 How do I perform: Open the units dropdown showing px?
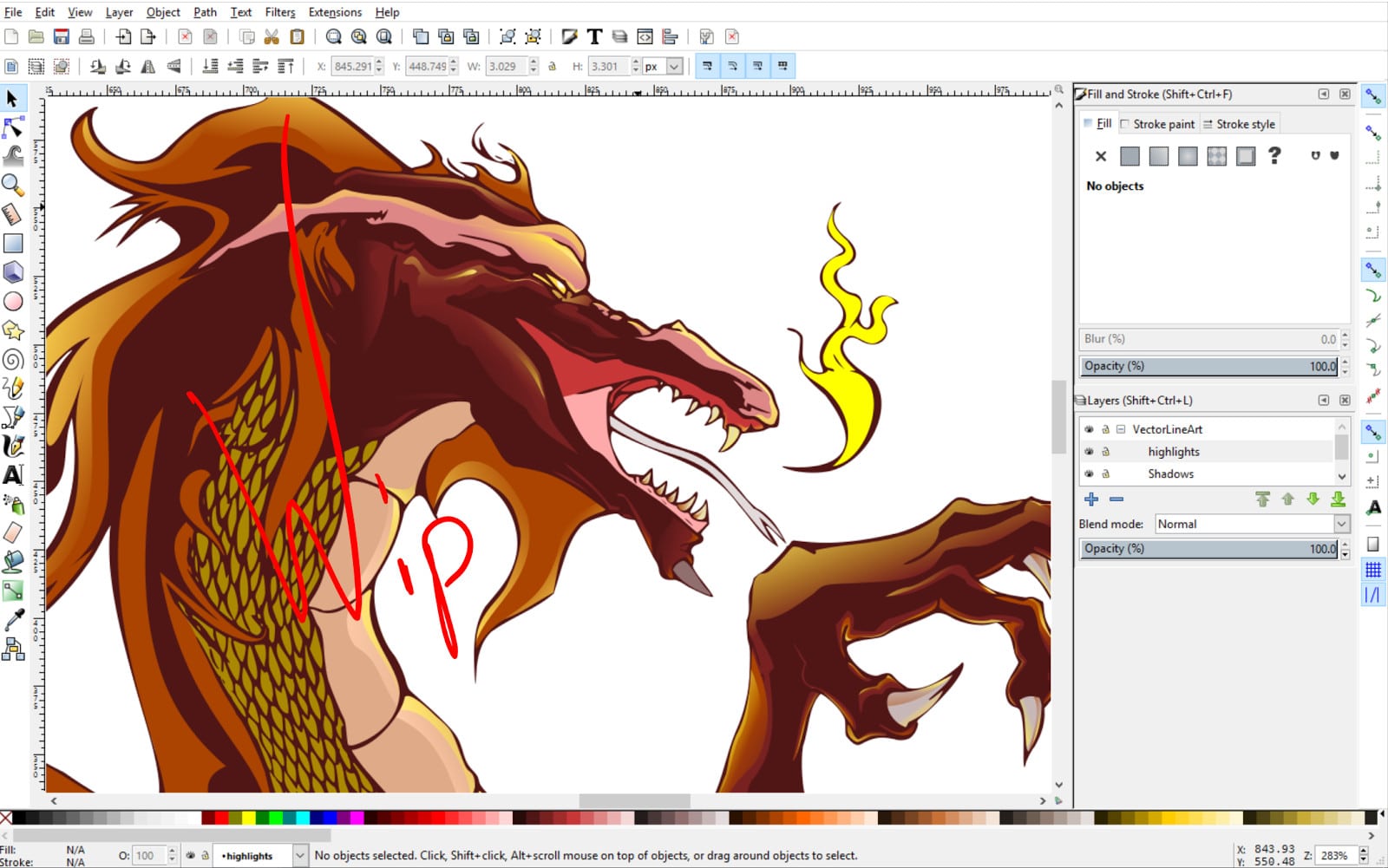674,65
